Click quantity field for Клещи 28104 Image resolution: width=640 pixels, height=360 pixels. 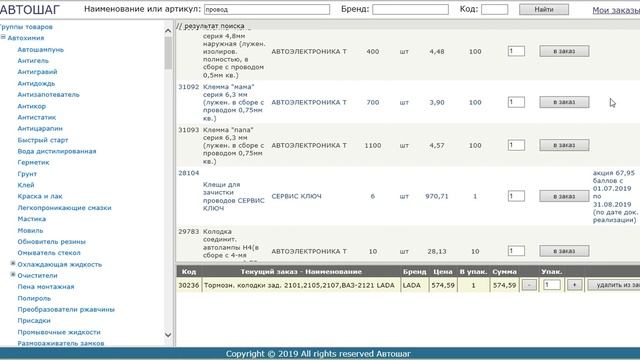[516, 196]
